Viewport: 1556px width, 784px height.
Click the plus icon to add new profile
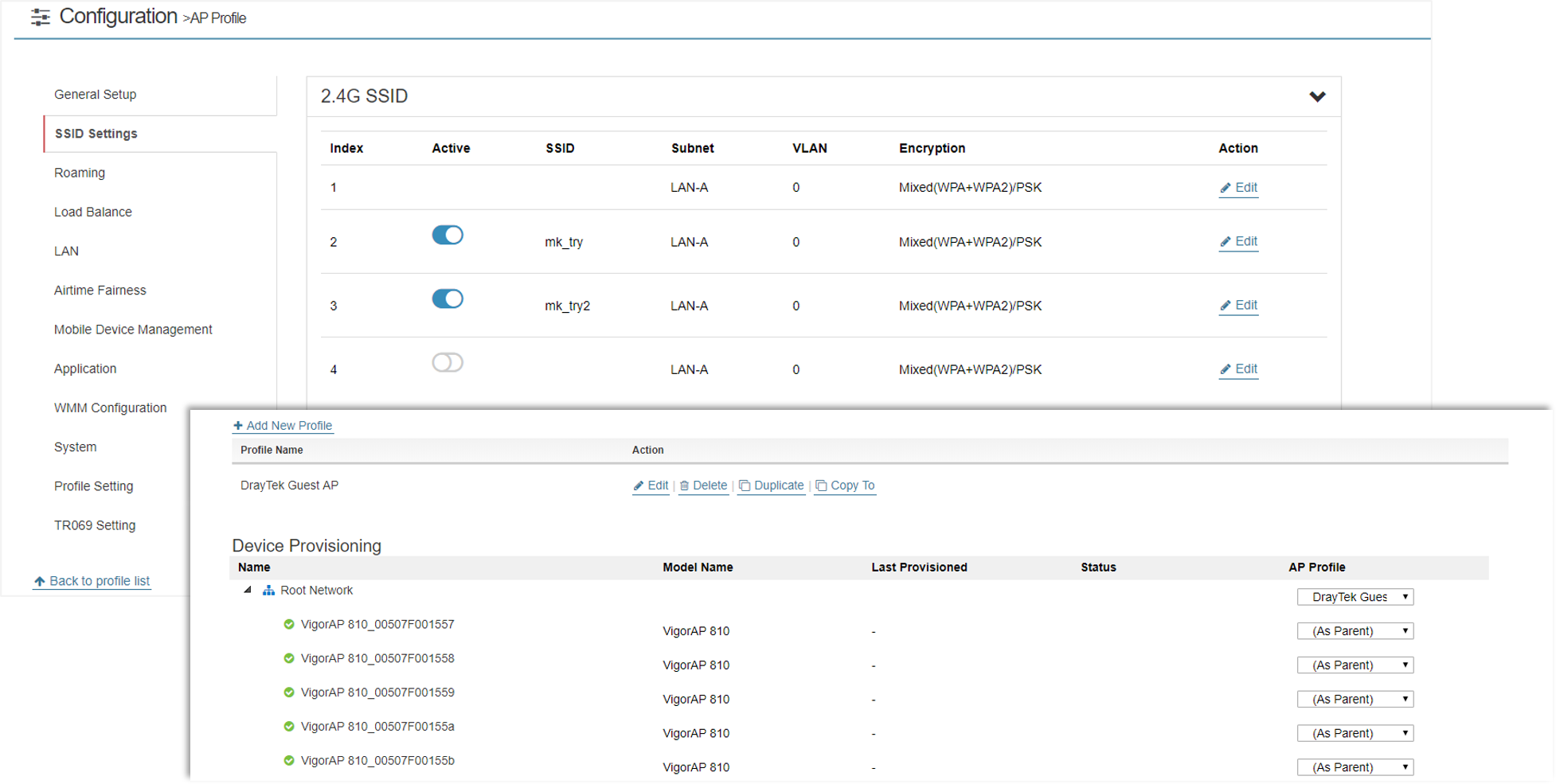(x=237, y=426)
